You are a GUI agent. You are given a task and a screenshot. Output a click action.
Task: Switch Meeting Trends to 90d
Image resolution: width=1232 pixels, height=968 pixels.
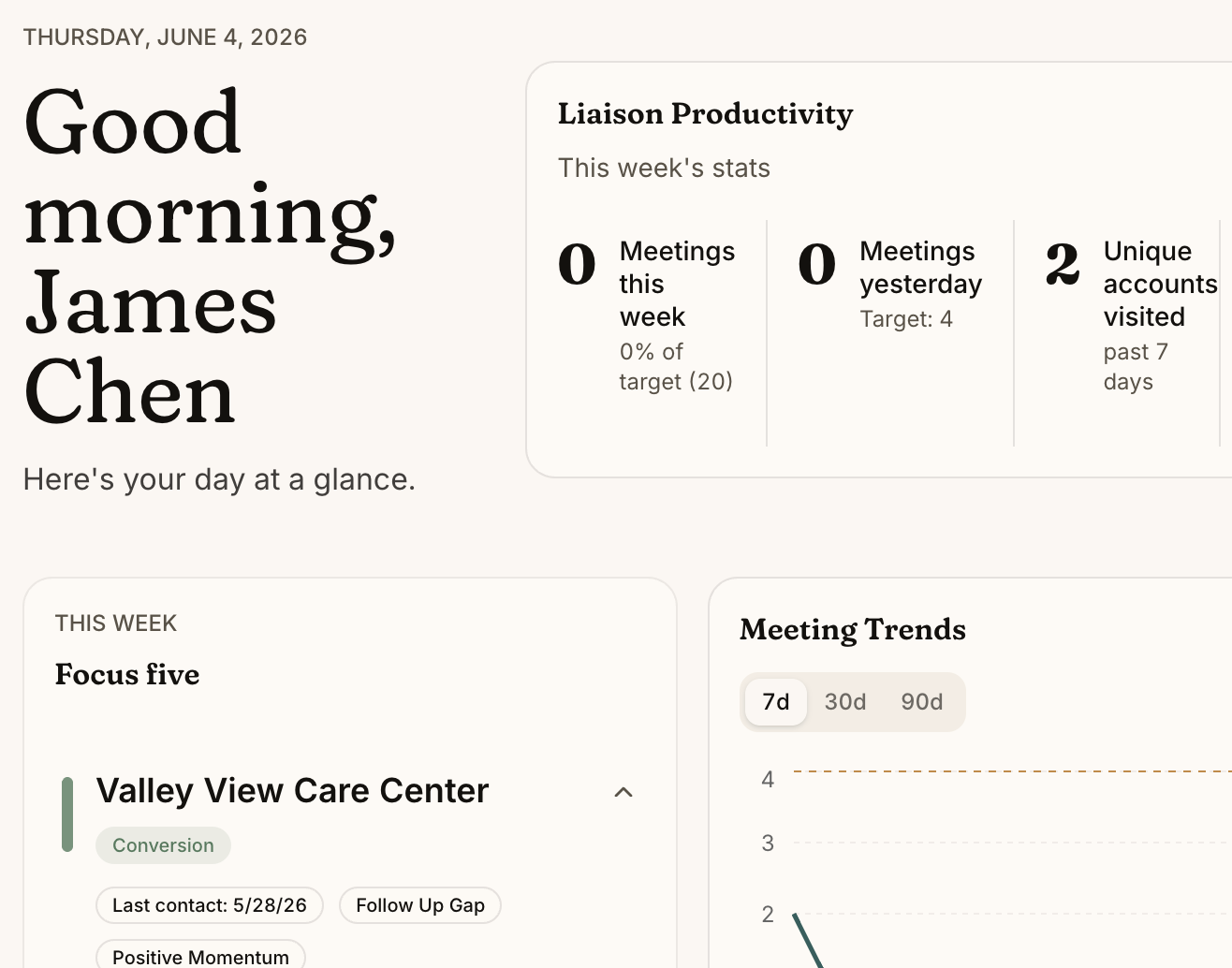pos(922,702)
